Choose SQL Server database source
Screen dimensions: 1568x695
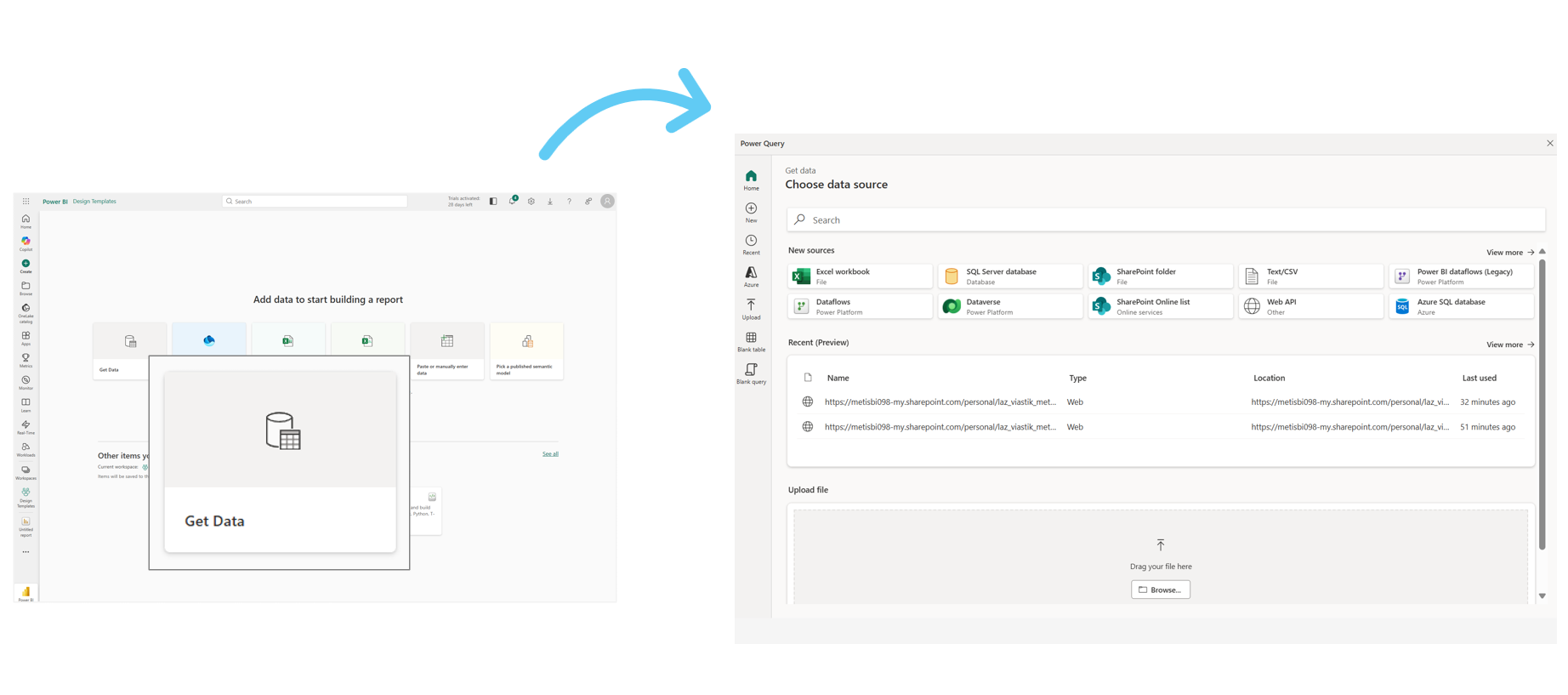point(1010,276)
